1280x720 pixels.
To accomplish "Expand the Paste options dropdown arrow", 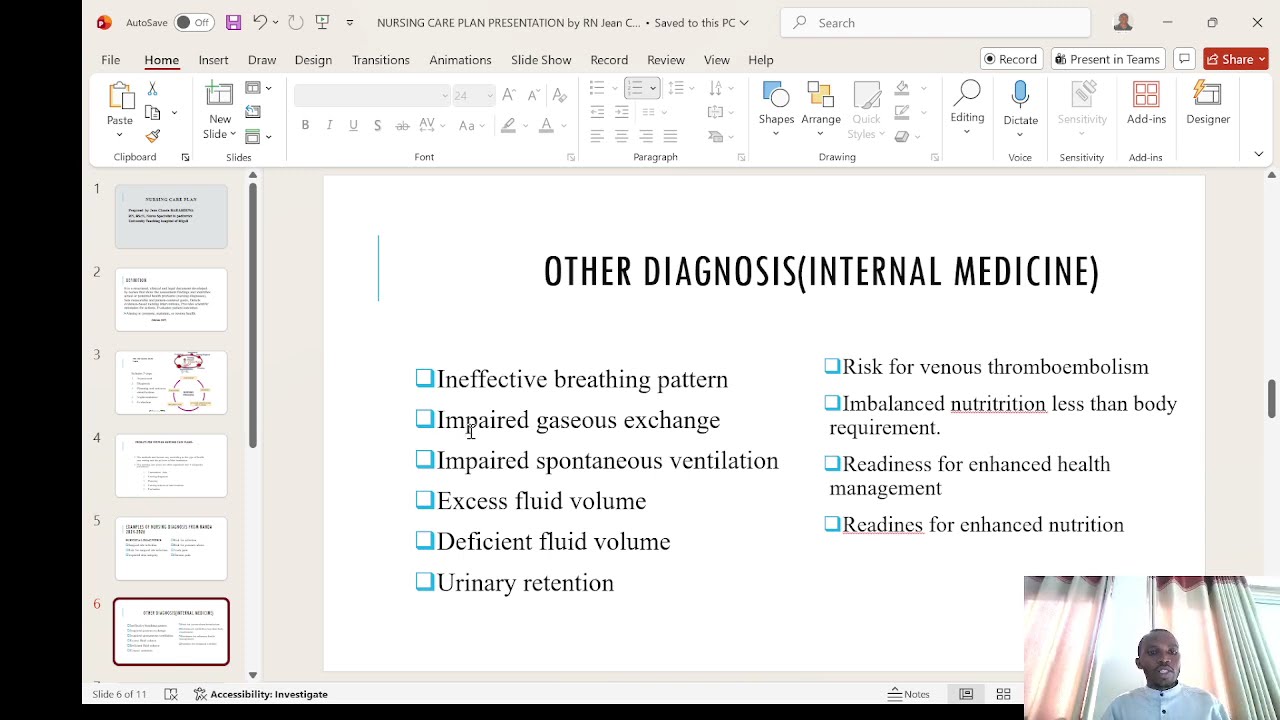I will click(120, 136).
